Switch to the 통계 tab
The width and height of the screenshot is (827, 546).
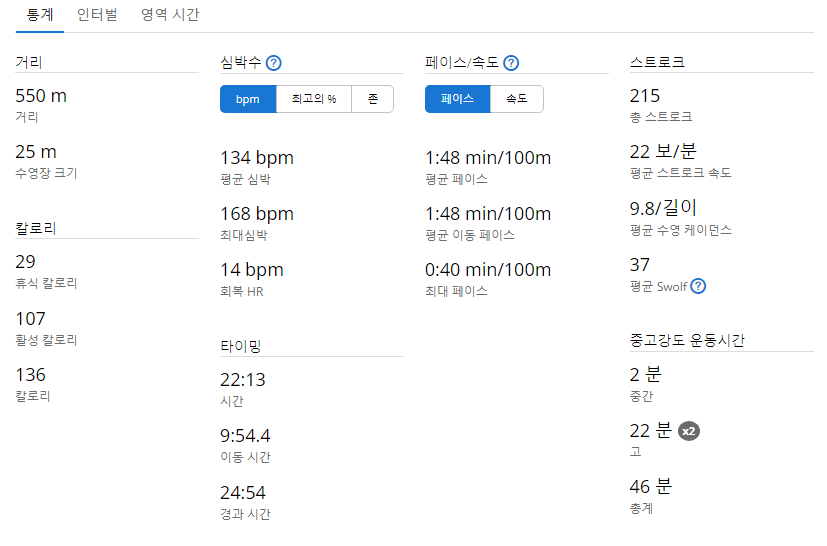coord(40,15)
